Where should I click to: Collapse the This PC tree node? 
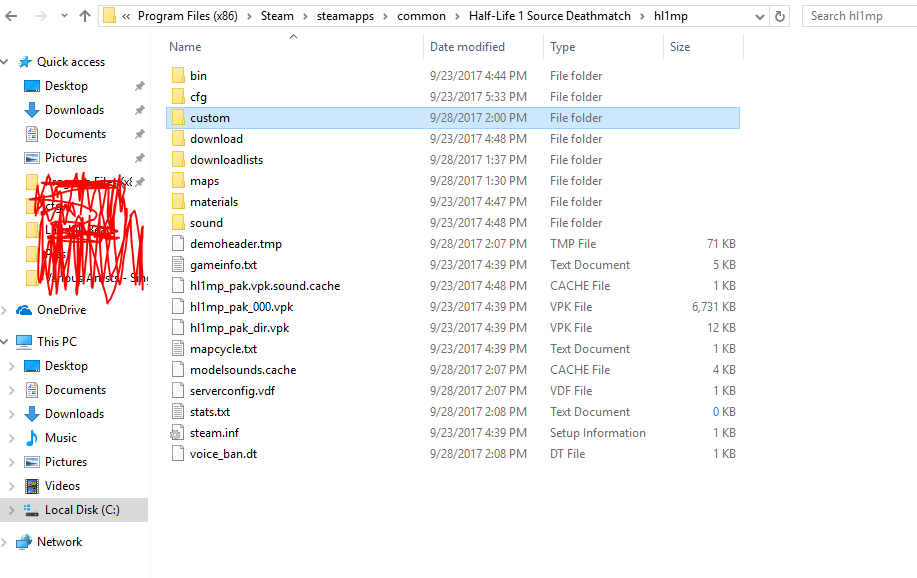coord(5,342)
